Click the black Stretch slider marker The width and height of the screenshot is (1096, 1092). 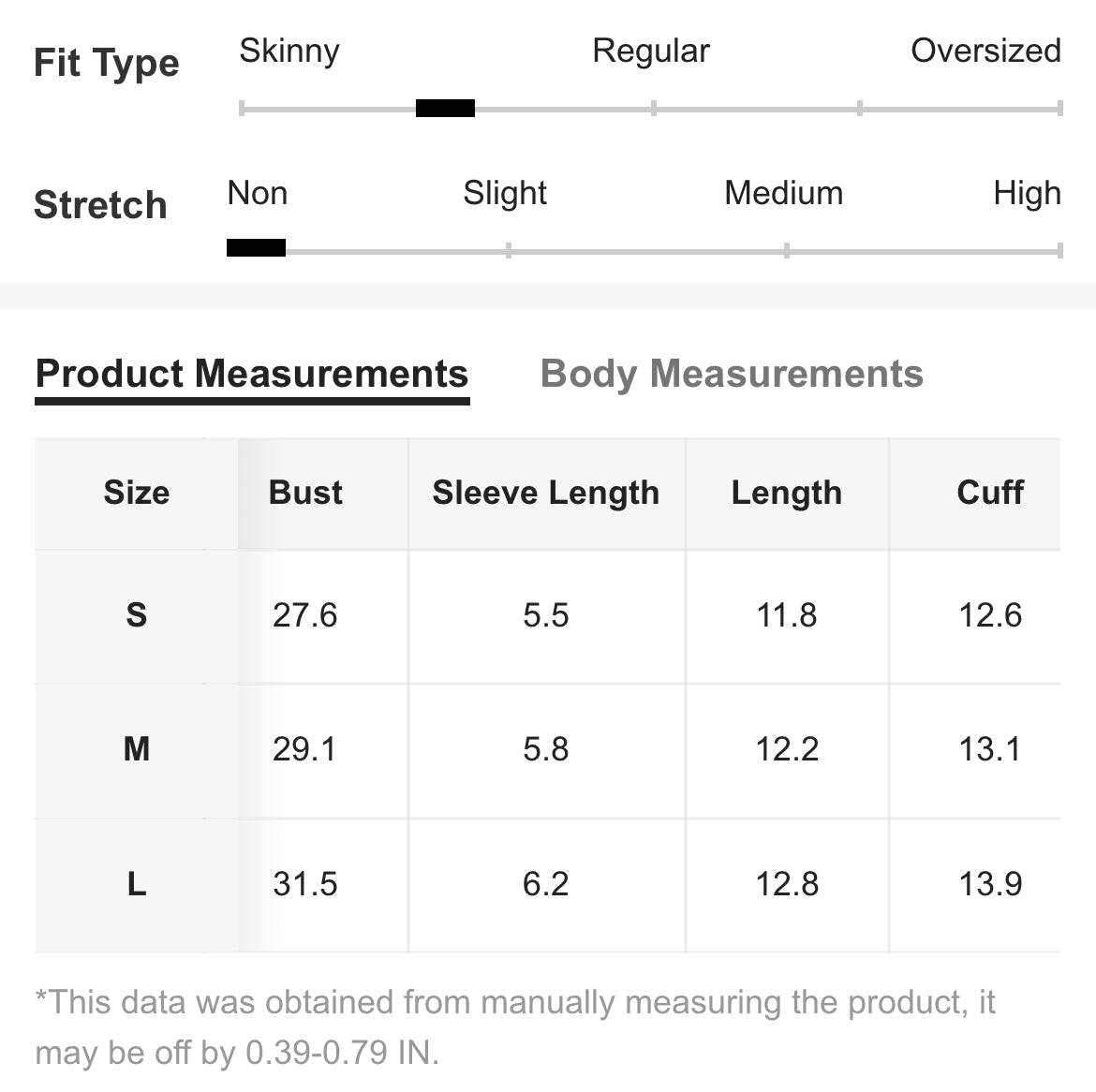(x=256, y=248)
